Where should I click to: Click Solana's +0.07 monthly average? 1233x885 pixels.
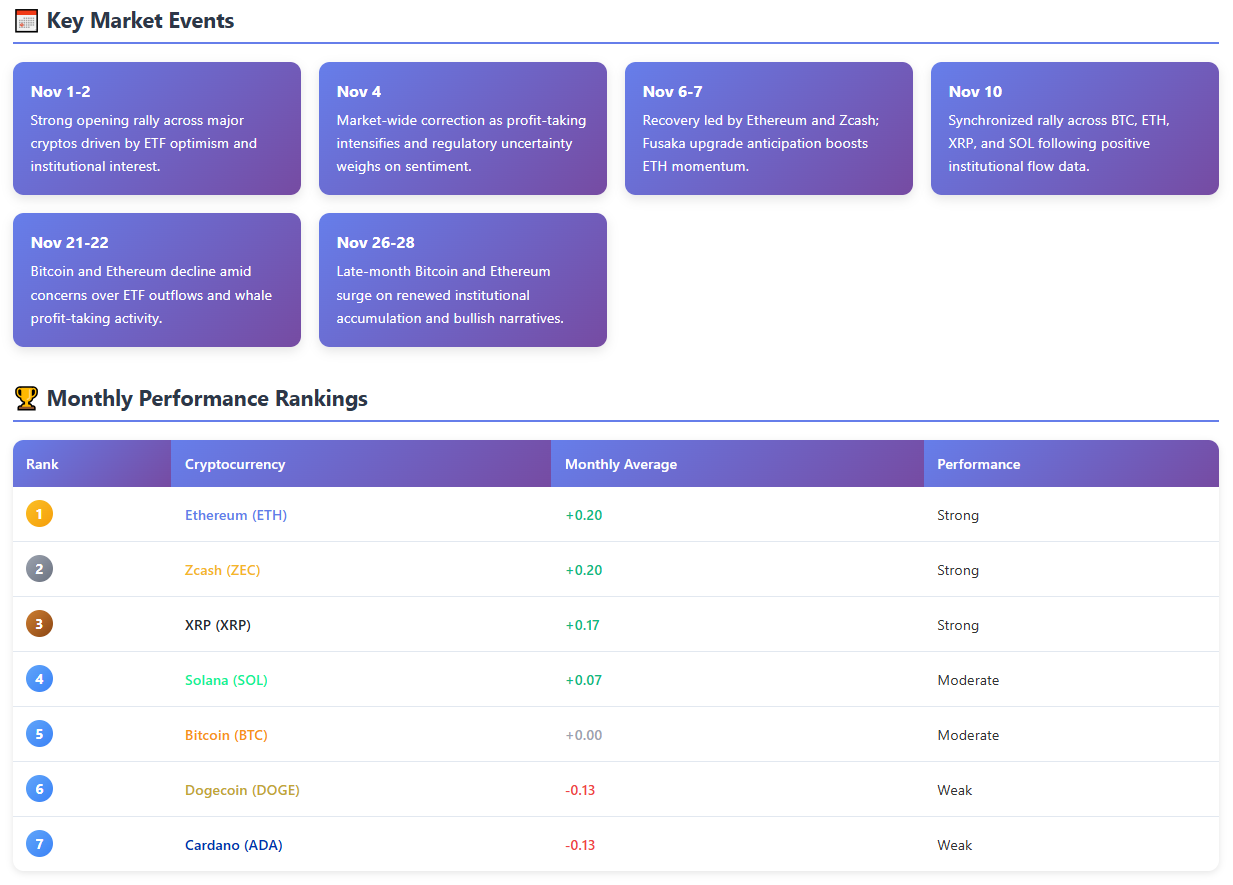(x=584, y=680)
